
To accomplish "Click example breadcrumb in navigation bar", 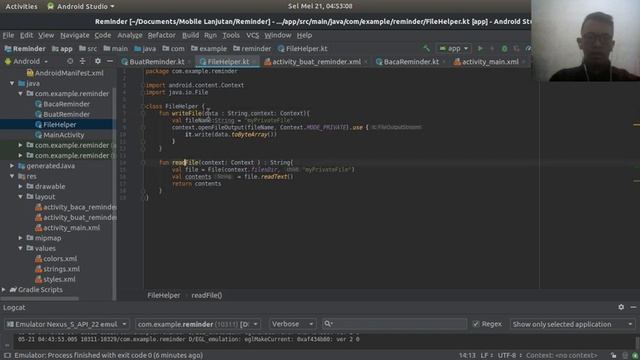I will pyautogui.click(x=209, y=49).
